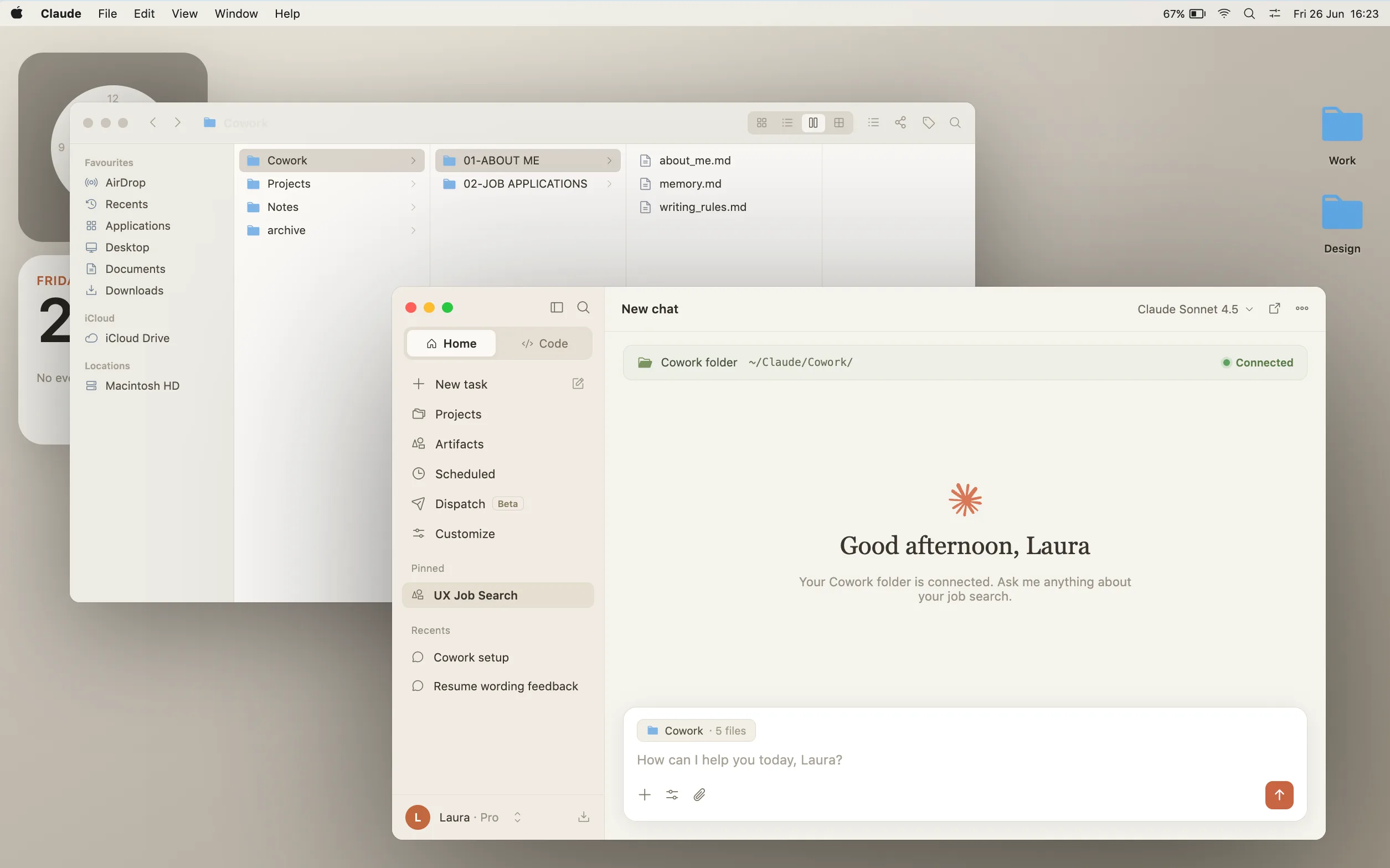The height and width of the screenshot is (868, 1390).
Task: Go back in Finder window
Action: 153,122
